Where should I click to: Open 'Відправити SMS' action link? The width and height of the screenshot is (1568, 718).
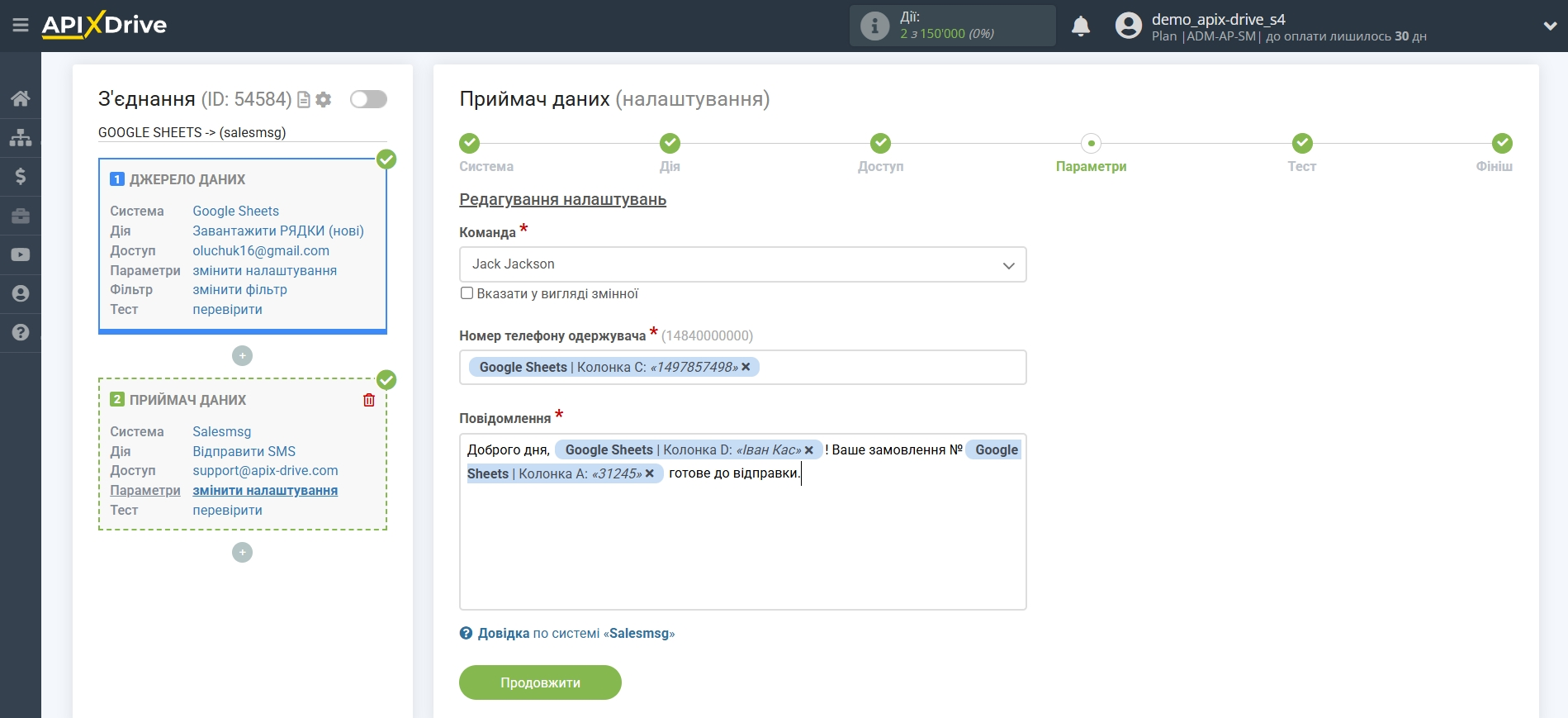coord(244,452)
